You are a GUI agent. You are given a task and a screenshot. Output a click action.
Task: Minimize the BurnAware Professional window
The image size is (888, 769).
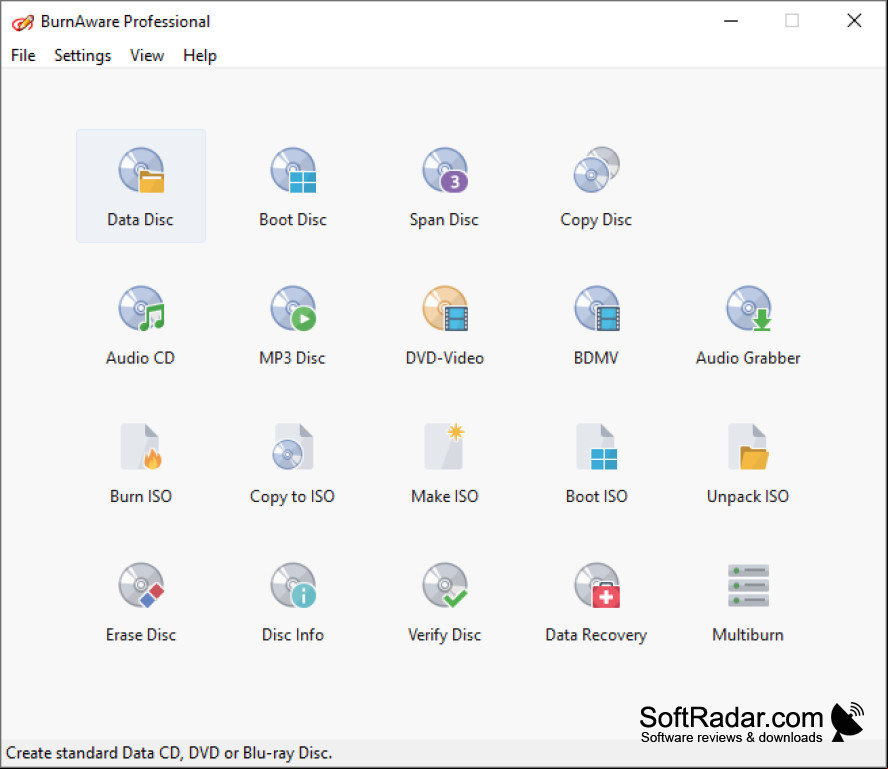pos(731,22)
